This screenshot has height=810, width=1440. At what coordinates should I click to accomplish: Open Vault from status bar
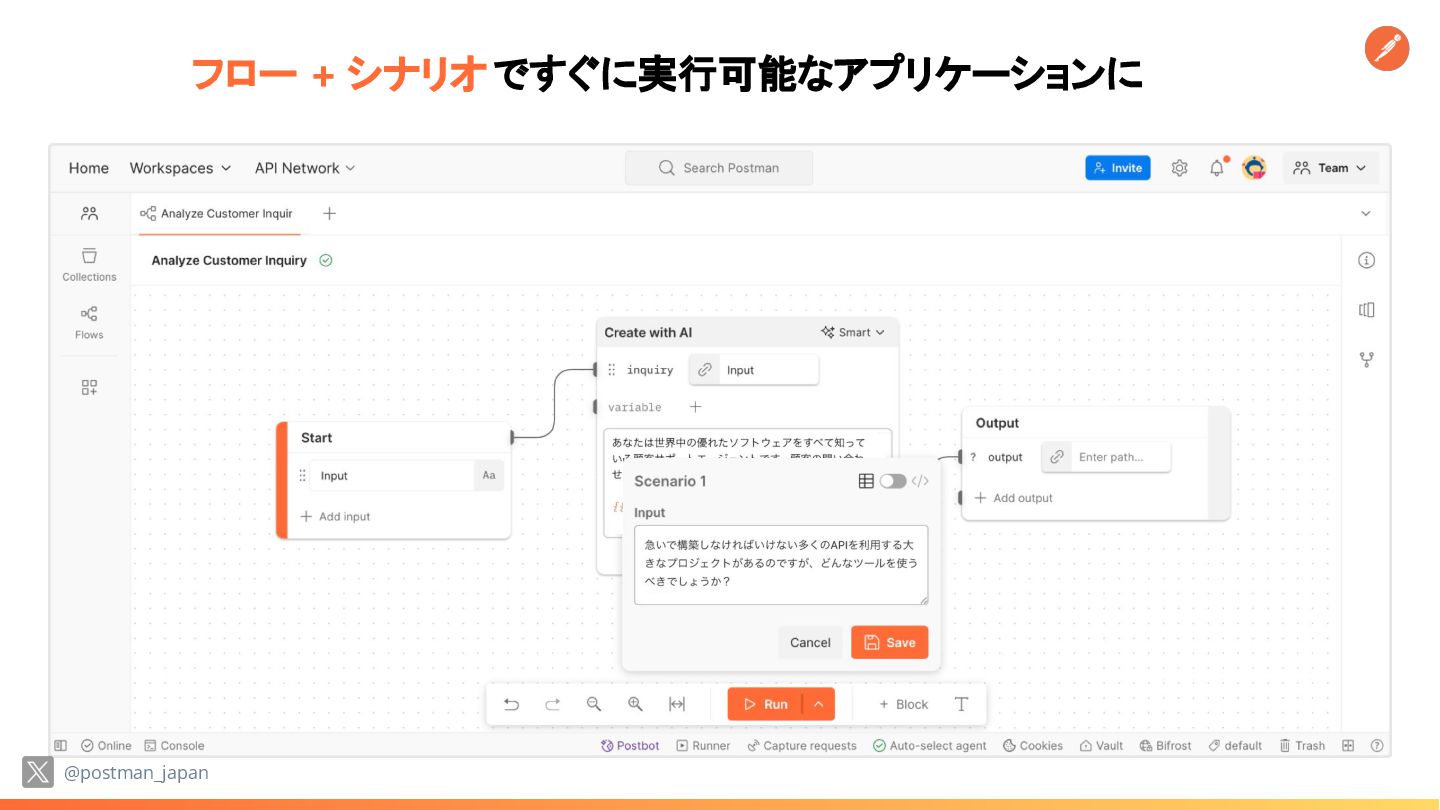click(1101, 746)
